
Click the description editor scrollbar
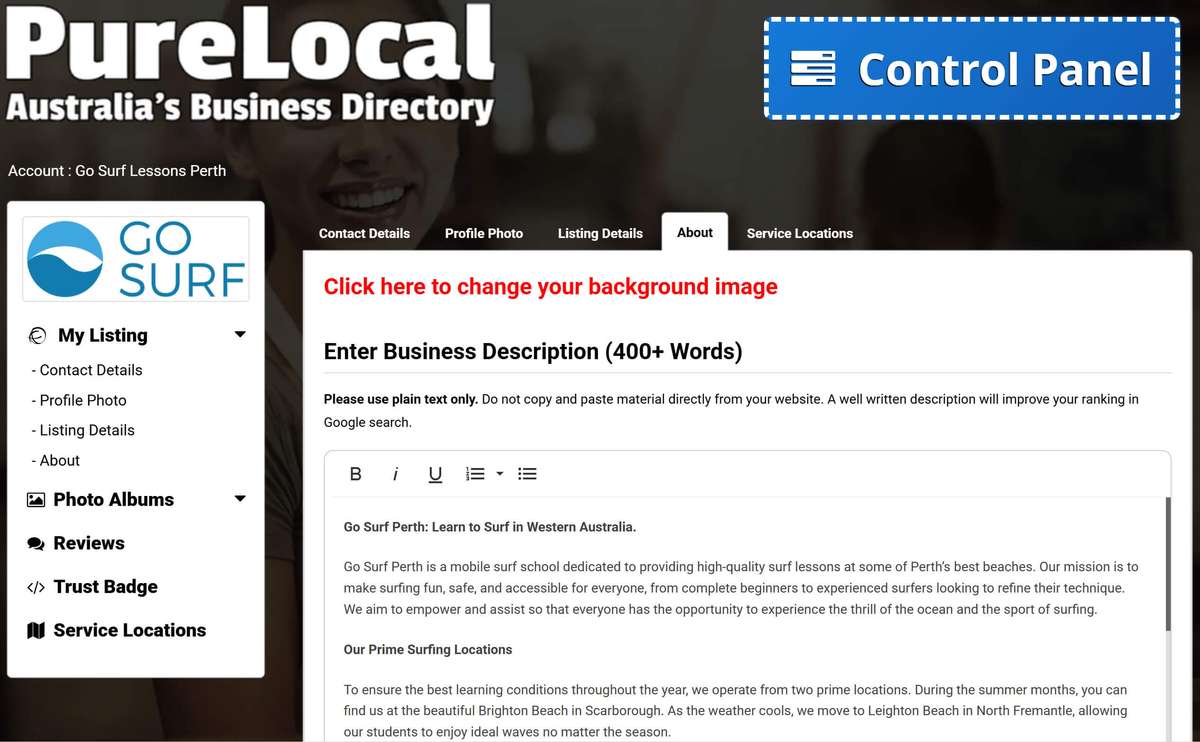(1167, 565)
